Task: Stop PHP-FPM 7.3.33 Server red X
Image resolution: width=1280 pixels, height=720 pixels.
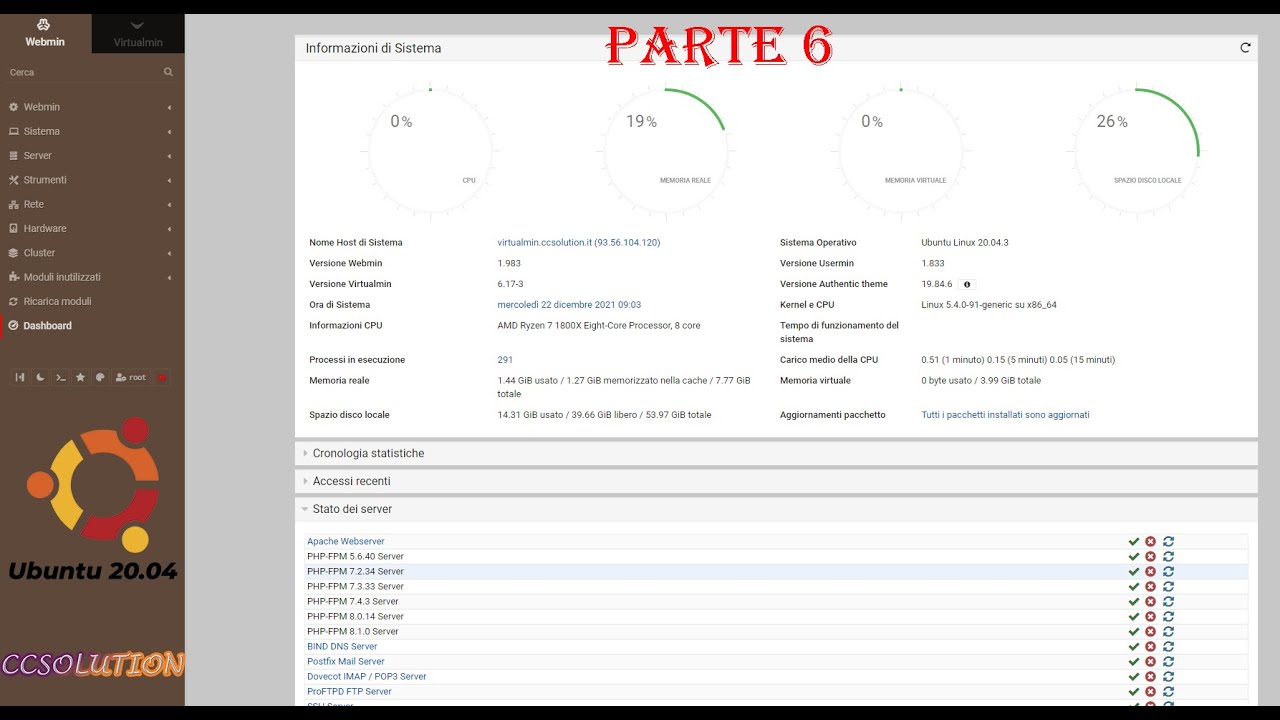Action: click(1151, 586)
